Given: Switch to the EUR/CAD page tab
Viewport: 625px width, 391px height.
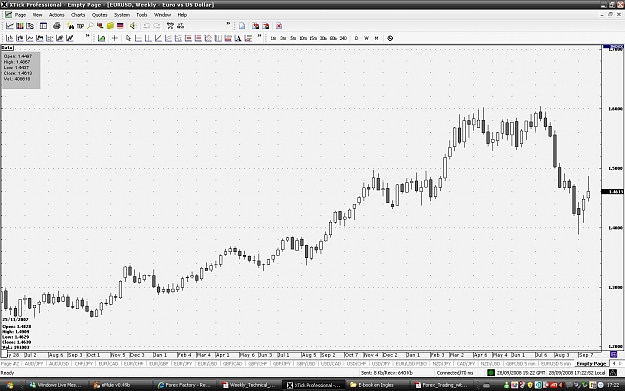Looking at the screenshot, I should pos(108,363).
